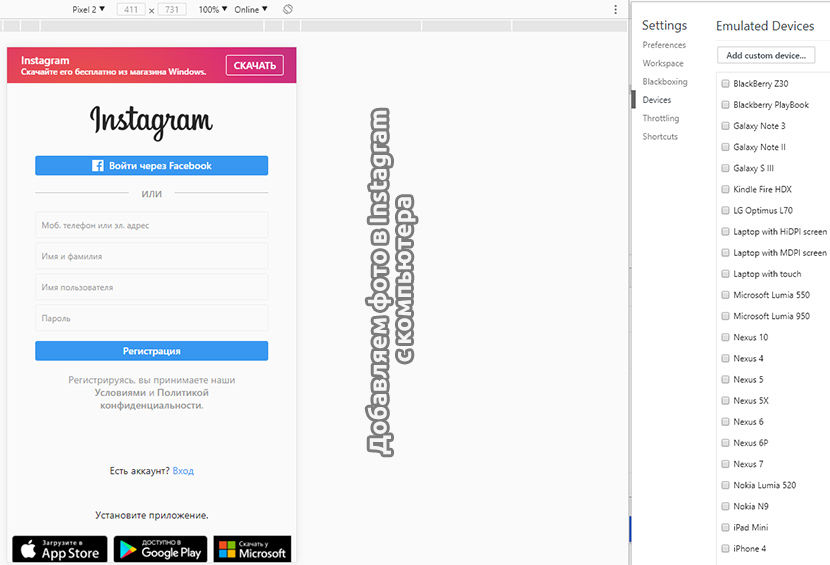Open the Политикой конфиденциальности link
Viewport: 830px width, 565px height.
coord(154,399)
